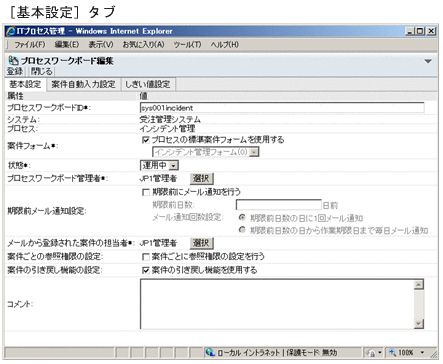This screenshot has width=443, height=364.
Task: Click the protected mode security icon in status bar
Action: [x=371, y=352]
